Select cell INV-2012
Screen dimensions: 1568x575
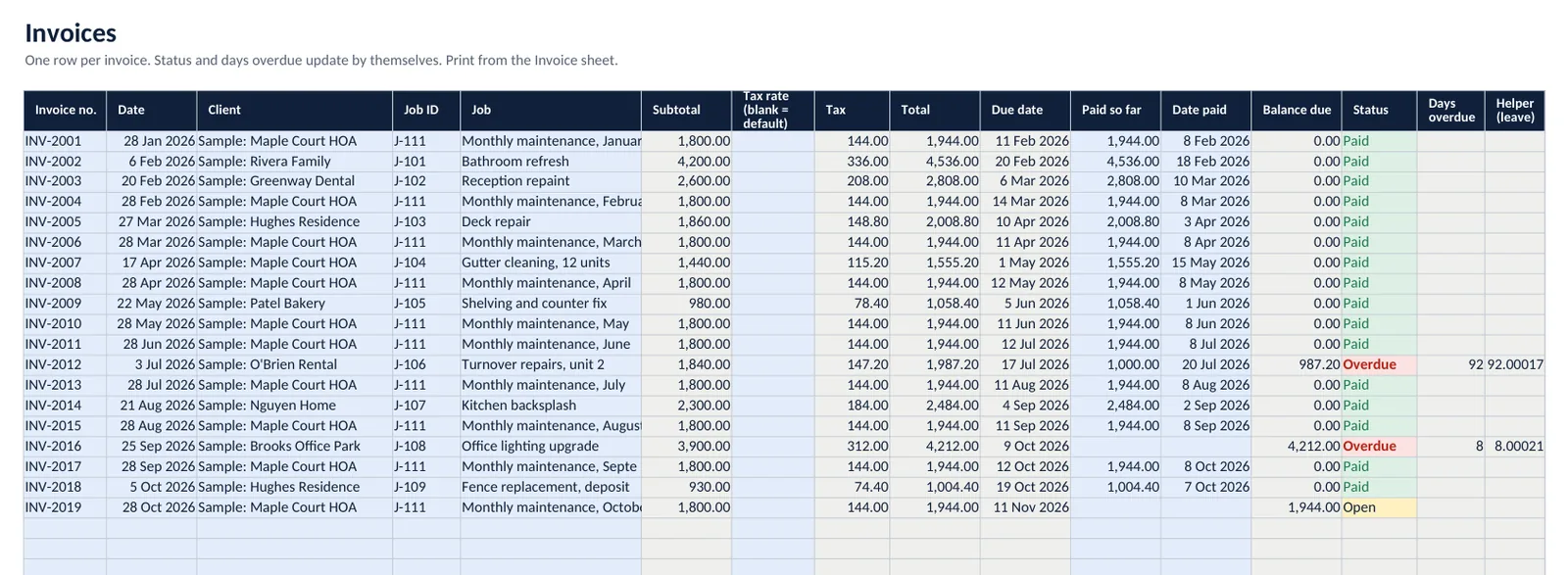[65, 365]
